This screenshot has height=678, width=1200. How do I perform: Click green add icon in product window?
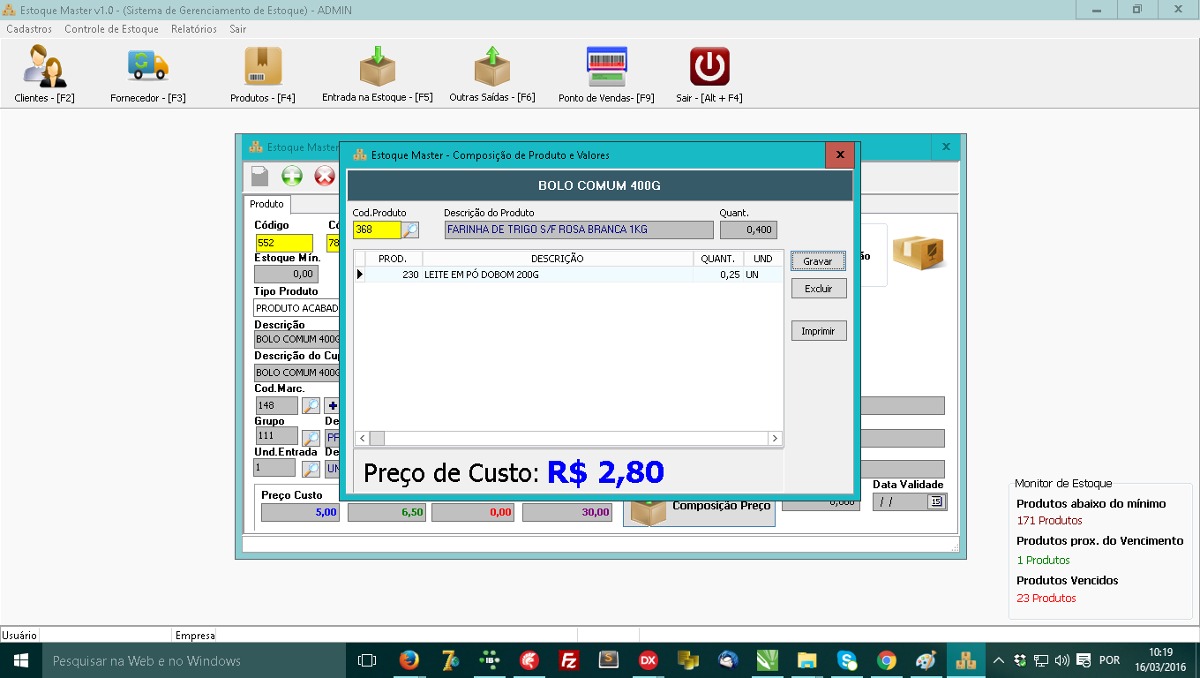[292, 176]
